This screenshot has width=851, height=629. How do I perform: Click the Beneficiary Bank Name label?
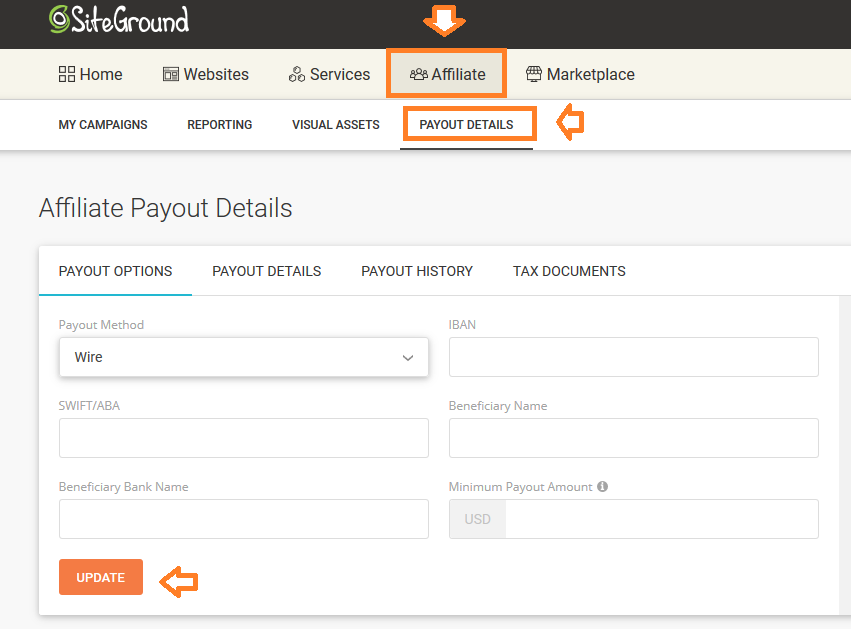(124, 486)
